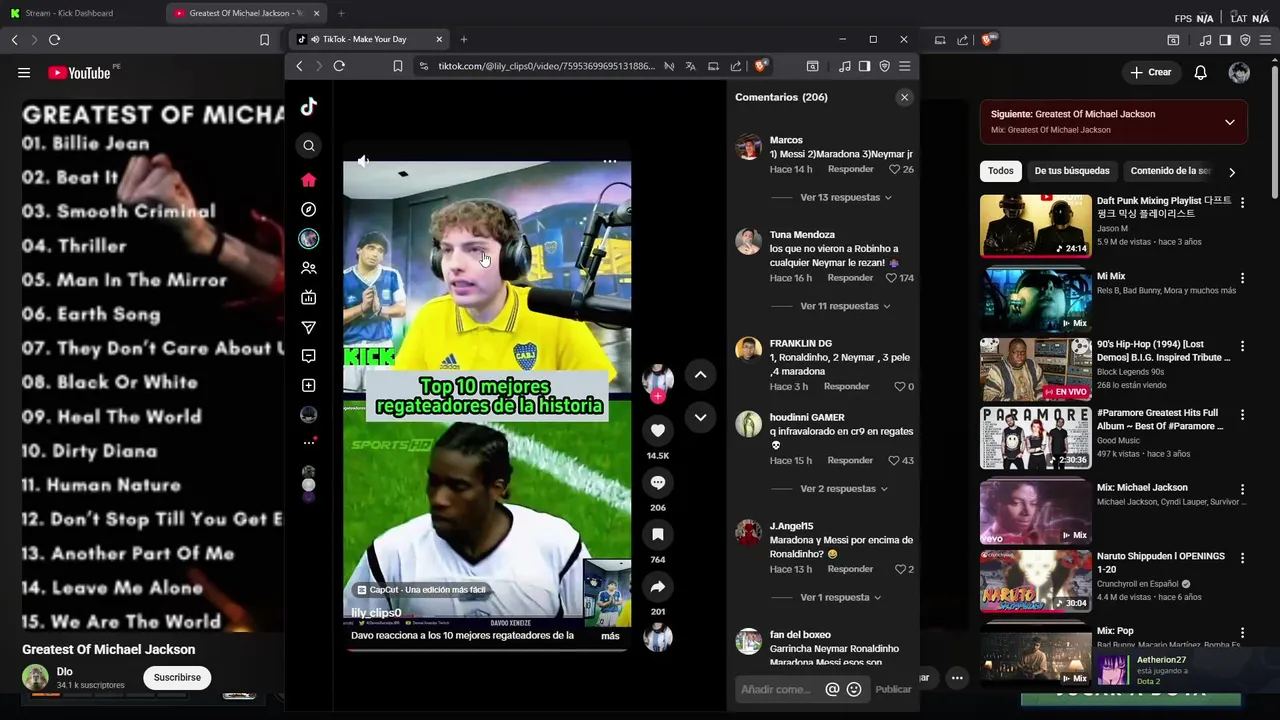Like Marcos's comment
1280x720 pixels.
point(895,169)
